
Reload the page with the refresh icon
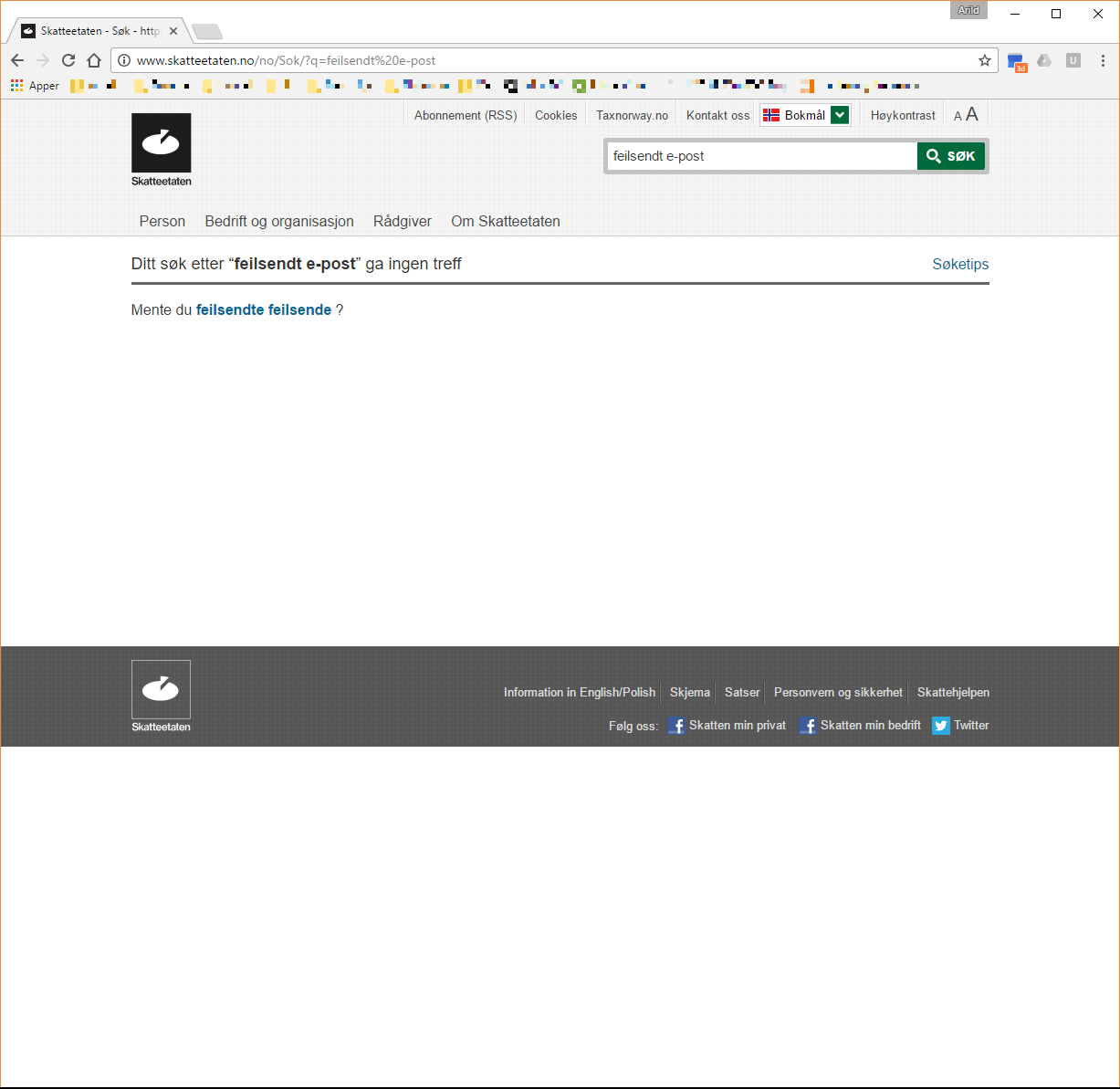pyautogui.click(x=68, y=60)
